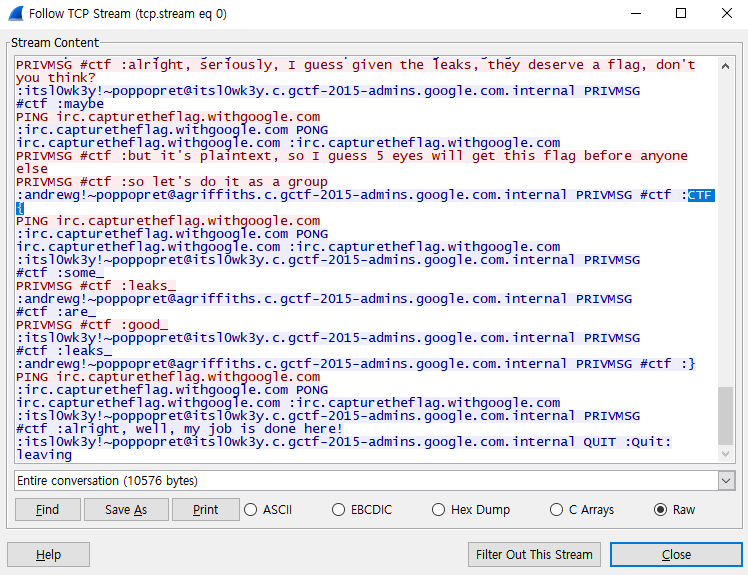Image resolution: width=748 pixels, height=575 pixels.
Task: Click the highlighted CTF text
Action: coord(701,195)
